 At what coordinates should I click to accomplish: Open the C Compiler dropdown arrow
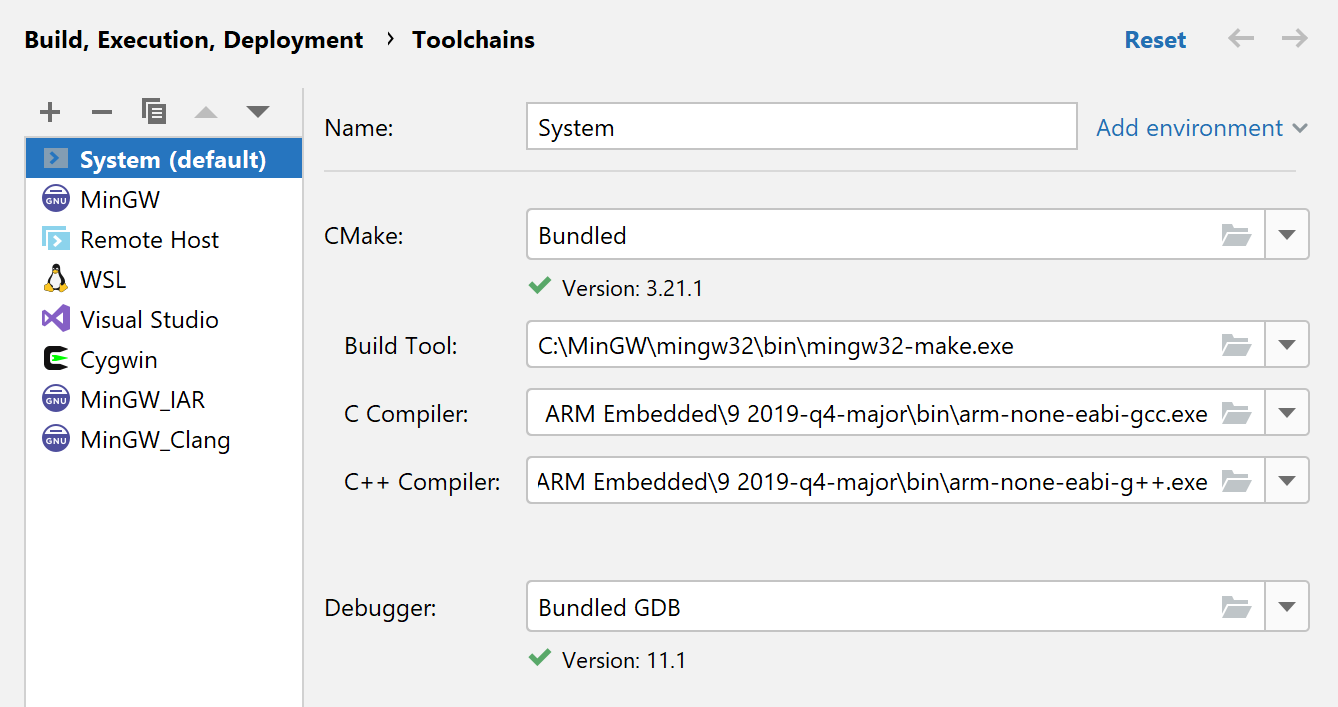[x=1288, y=412]
